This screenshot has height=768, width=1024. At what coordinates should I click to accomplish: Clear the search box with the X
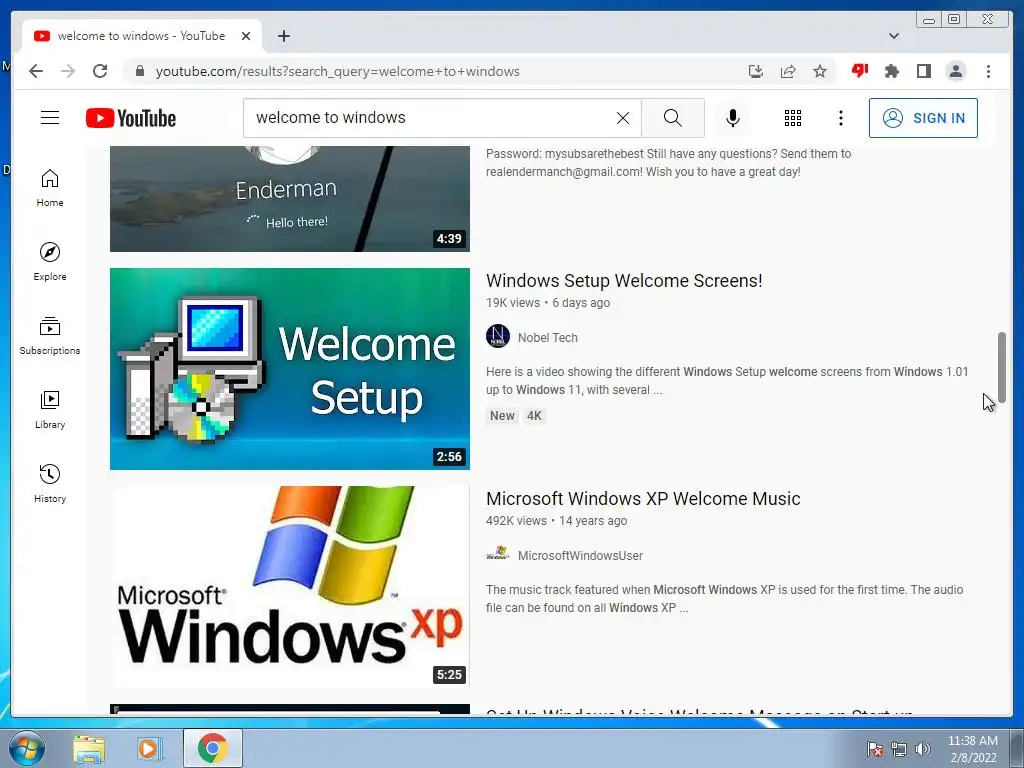623,118
